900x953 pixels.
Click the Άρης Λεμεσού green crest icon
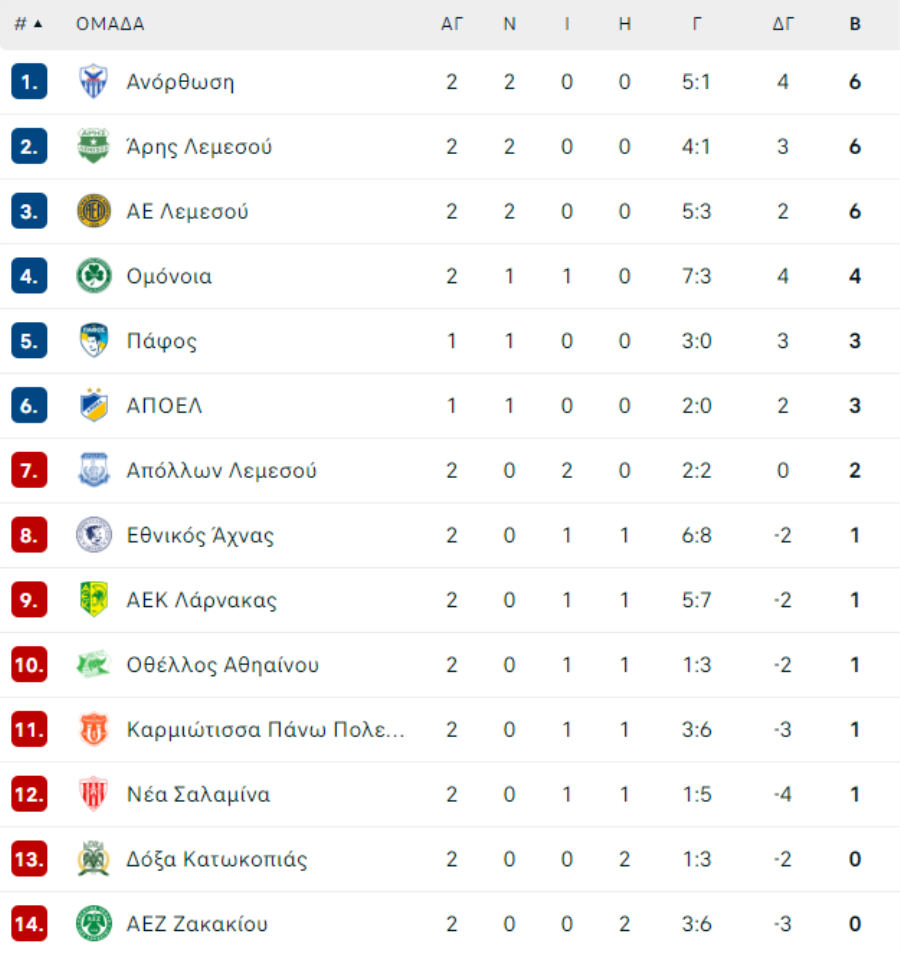pos(94,146)
